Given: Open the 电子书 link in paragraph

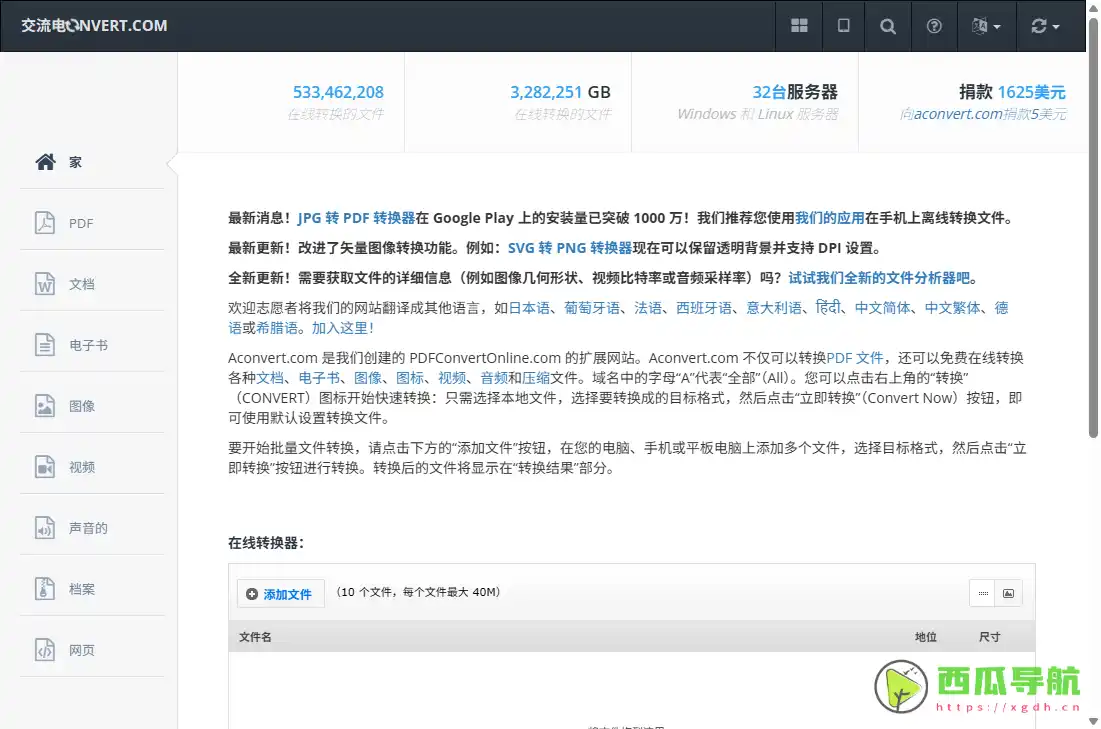Looking at the screenshot, I should tap(319, 378).
